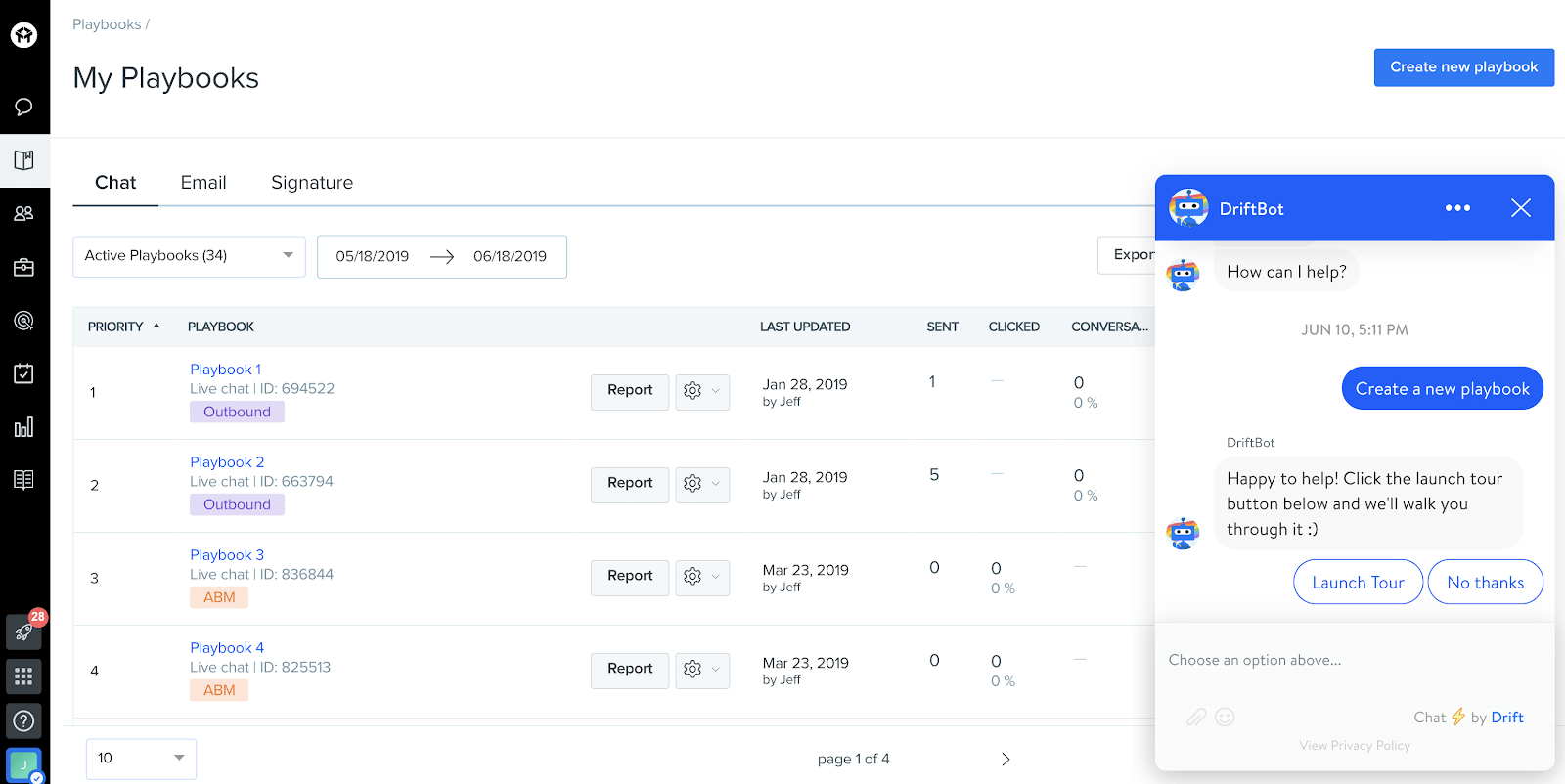This screenshot has height=784, width=1565.
Task: Sort by Priority column header
Action: point(123,327)
